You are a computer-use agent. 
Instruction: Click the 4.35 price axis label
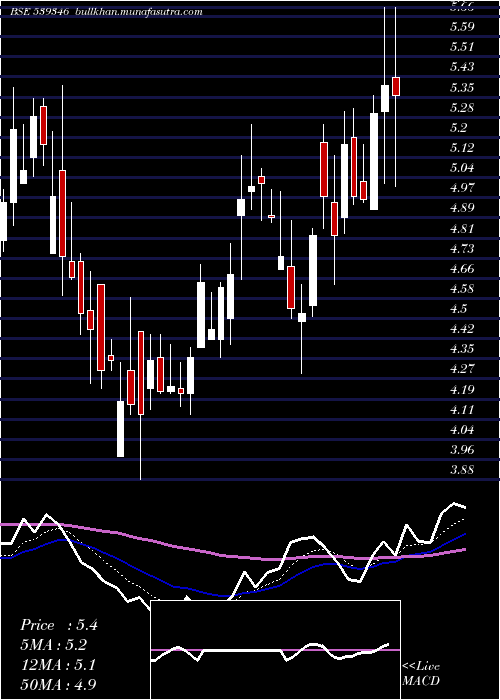click(462, 349)
